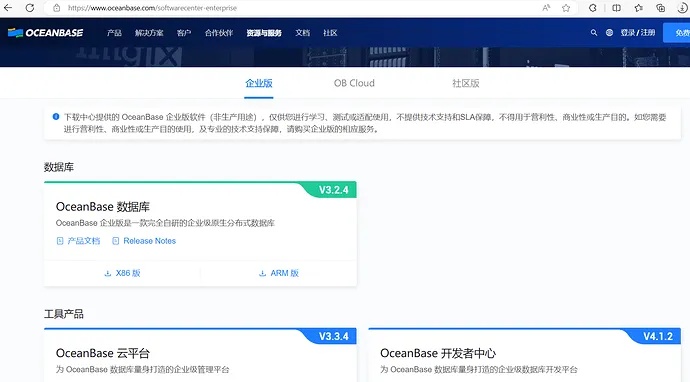Switch to 社区版 tab
690x382 pixels.
coord(466,83)
